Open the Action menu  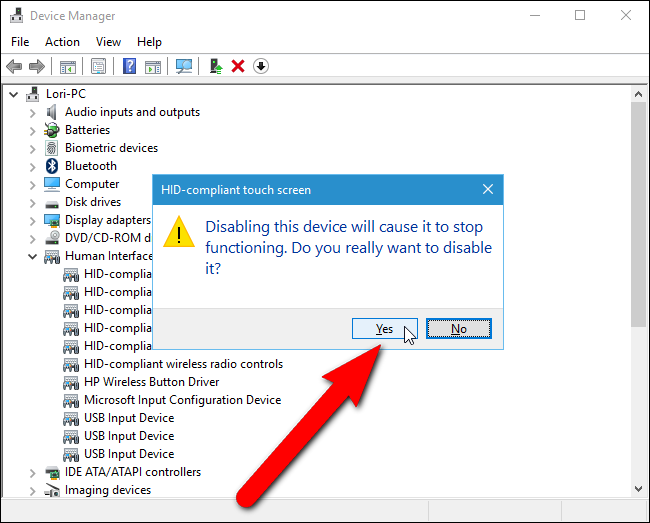[x=62, y=42]
